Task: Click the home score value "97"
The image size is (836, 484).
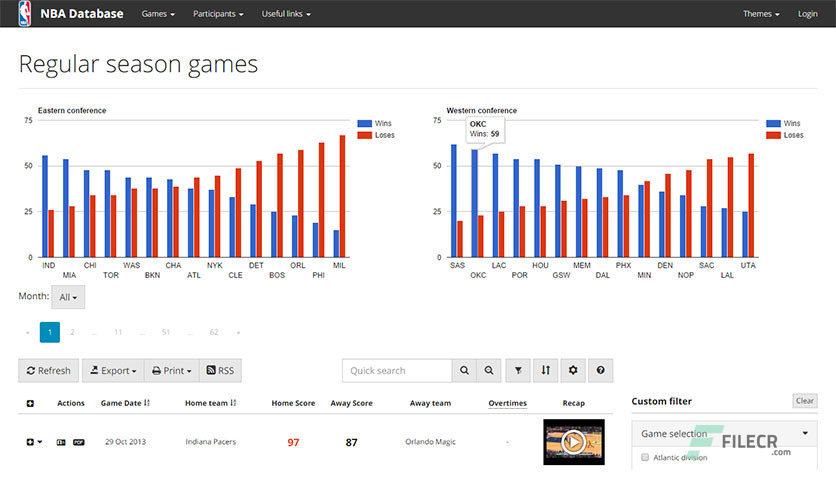Action: tap(293, 442)
